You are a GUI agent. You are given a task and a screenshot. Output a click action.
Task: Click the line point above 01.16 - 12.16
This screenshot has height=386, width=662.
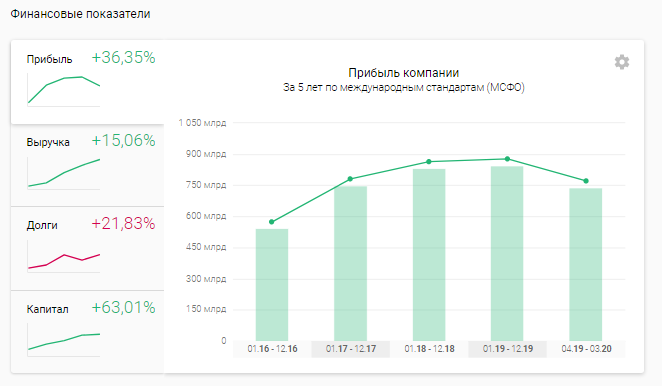[271, 222]
